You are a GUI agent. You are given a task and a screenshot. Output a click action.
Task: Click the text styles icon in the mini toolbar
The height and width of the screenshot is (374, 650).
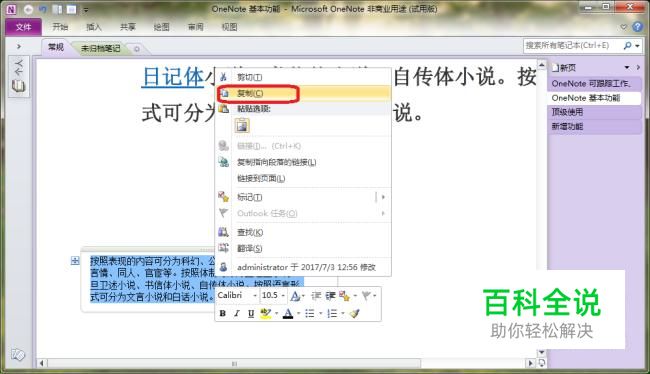pyautogui.click(x=295, y=296)
